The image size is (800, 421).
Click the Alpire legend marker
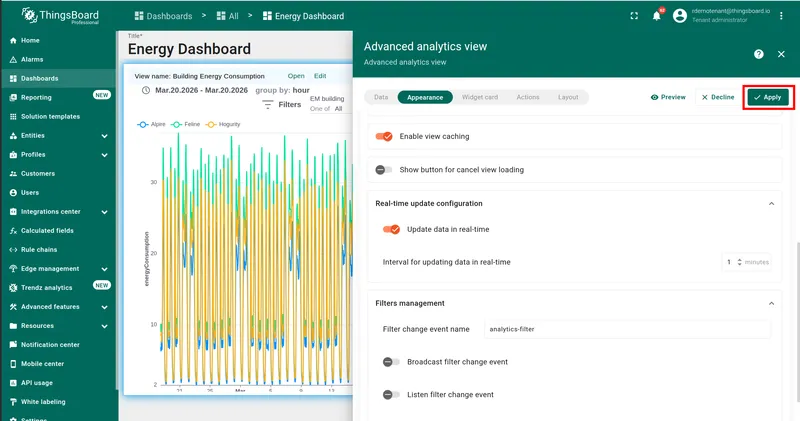tap(143, 125)
